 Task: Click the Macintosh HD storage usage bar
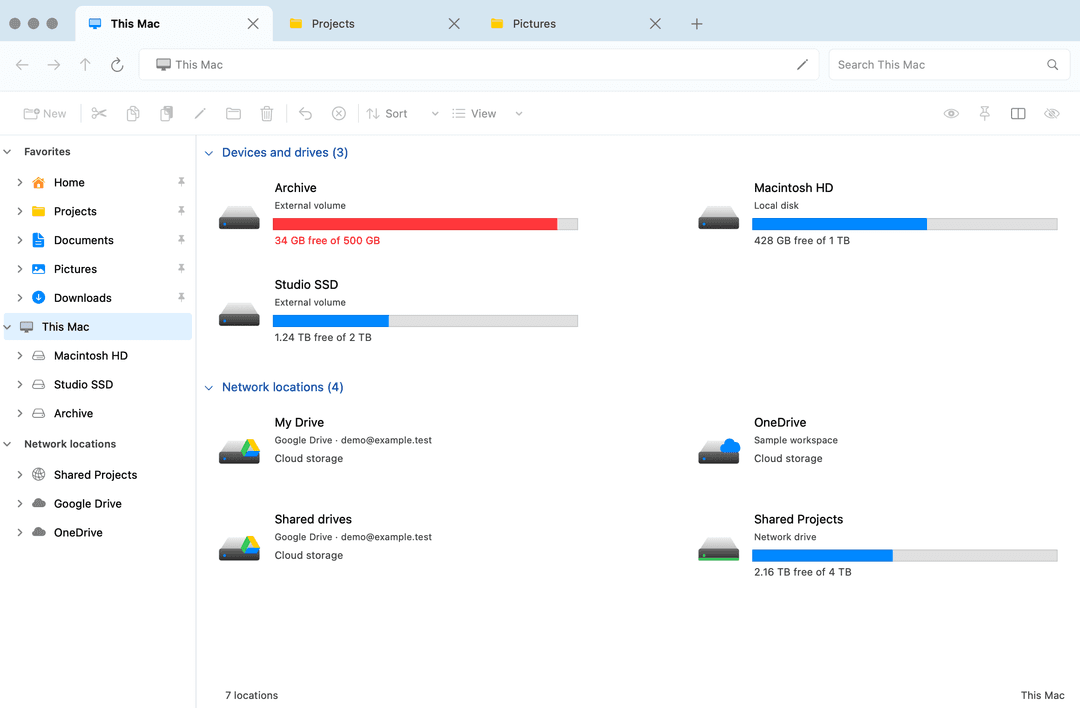click(x=904, y=224)
